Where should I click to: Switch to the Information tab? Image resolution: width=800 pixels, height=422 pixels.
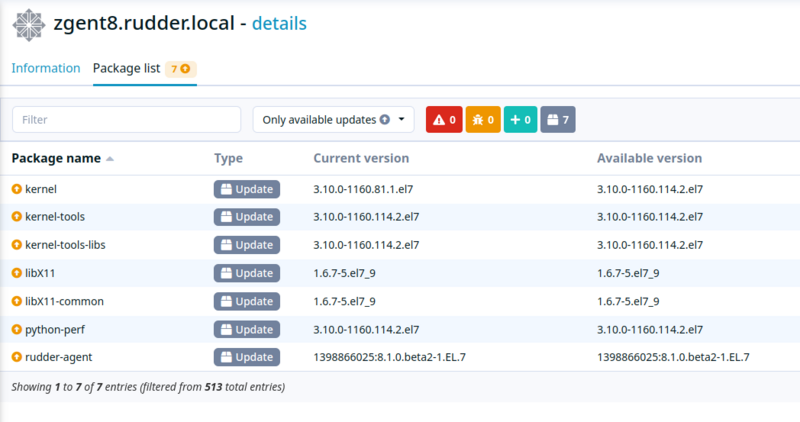[46, 68]
